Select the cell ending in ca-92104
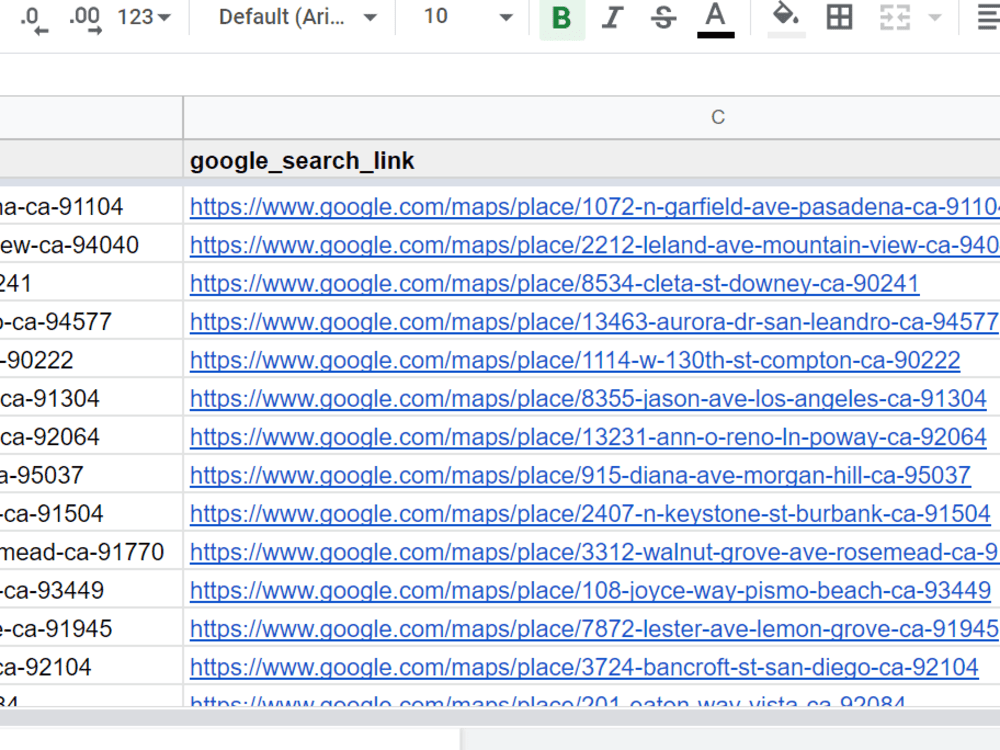Screen dimensions: 1000x750 (91, 665)
